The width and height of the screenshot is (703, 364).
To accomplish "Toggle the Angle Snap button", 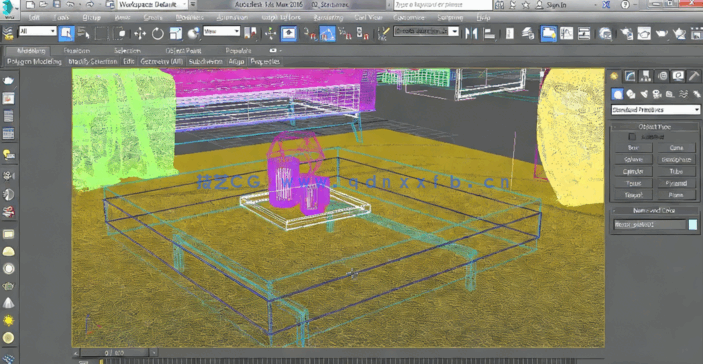I will tap(327, 34).
